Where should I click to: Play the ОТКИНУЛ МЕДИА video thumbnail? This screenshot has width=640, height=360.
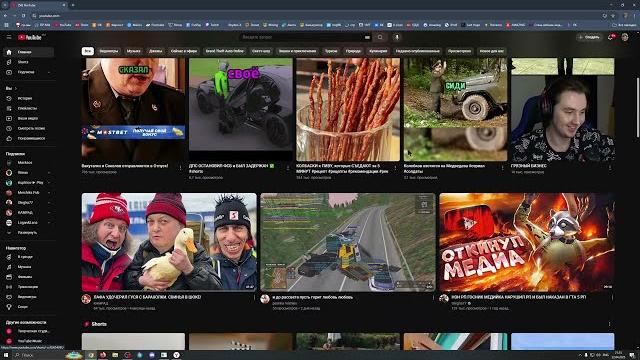(x=527, y=242)
